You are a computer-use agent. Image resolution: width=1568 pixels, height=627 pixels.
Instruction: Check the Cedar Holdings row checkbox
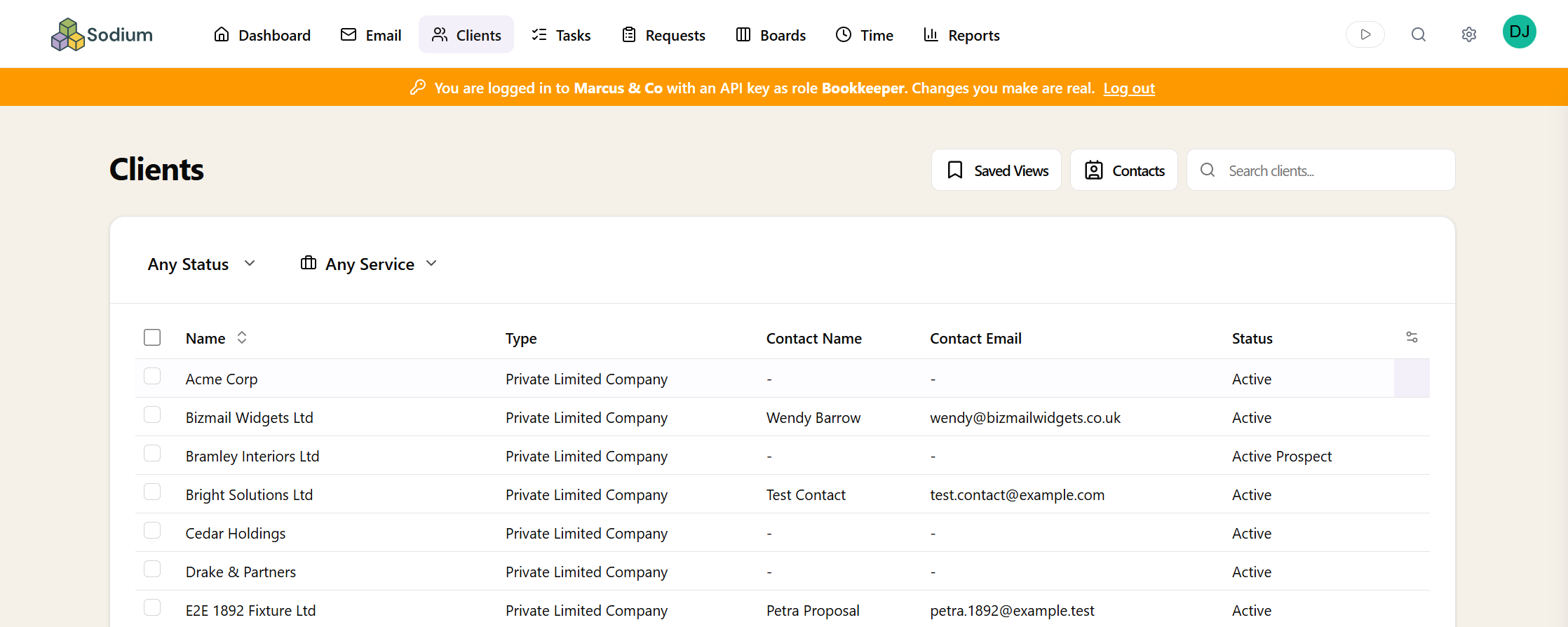[152, 530]
